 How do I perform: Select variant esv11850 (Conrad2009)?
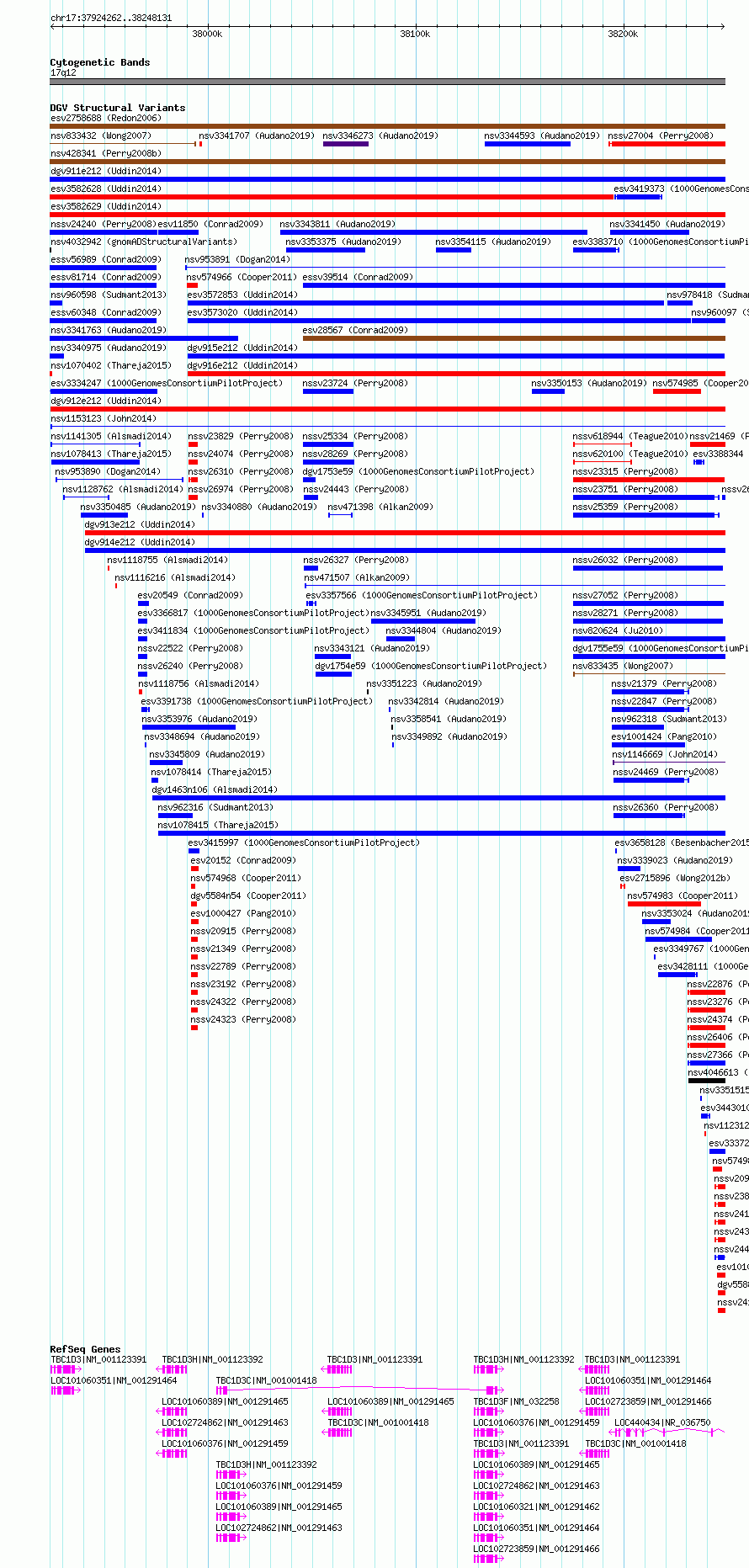click(210, 224)
